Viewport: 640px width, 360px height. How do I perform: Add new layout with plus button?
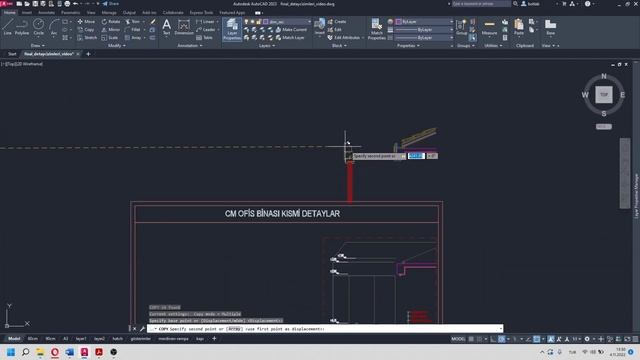[x=214, y=339]
